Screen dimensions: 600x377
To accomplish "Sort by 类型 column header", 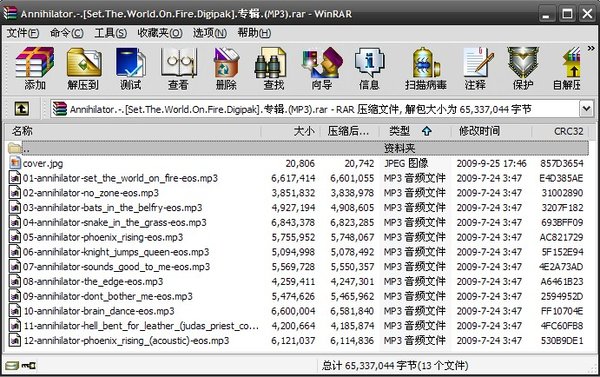I will [x=415, y=131].
